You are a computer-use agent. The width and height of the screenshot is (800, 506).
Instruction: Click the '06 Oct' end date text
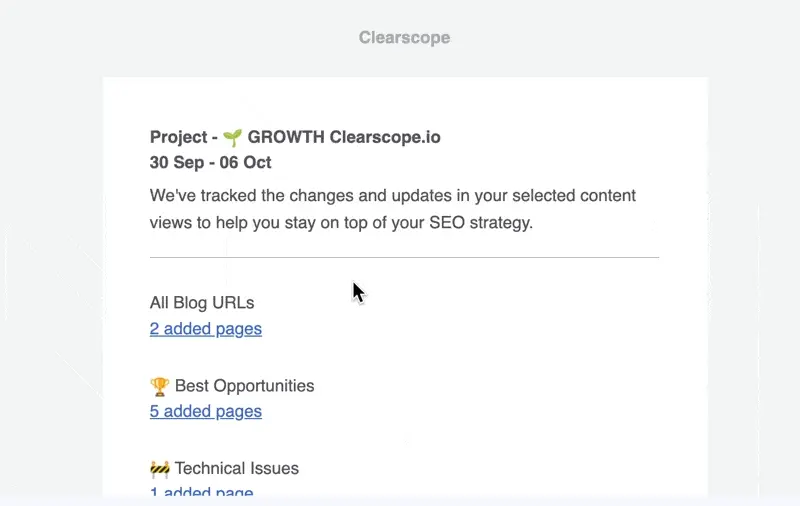245,162
